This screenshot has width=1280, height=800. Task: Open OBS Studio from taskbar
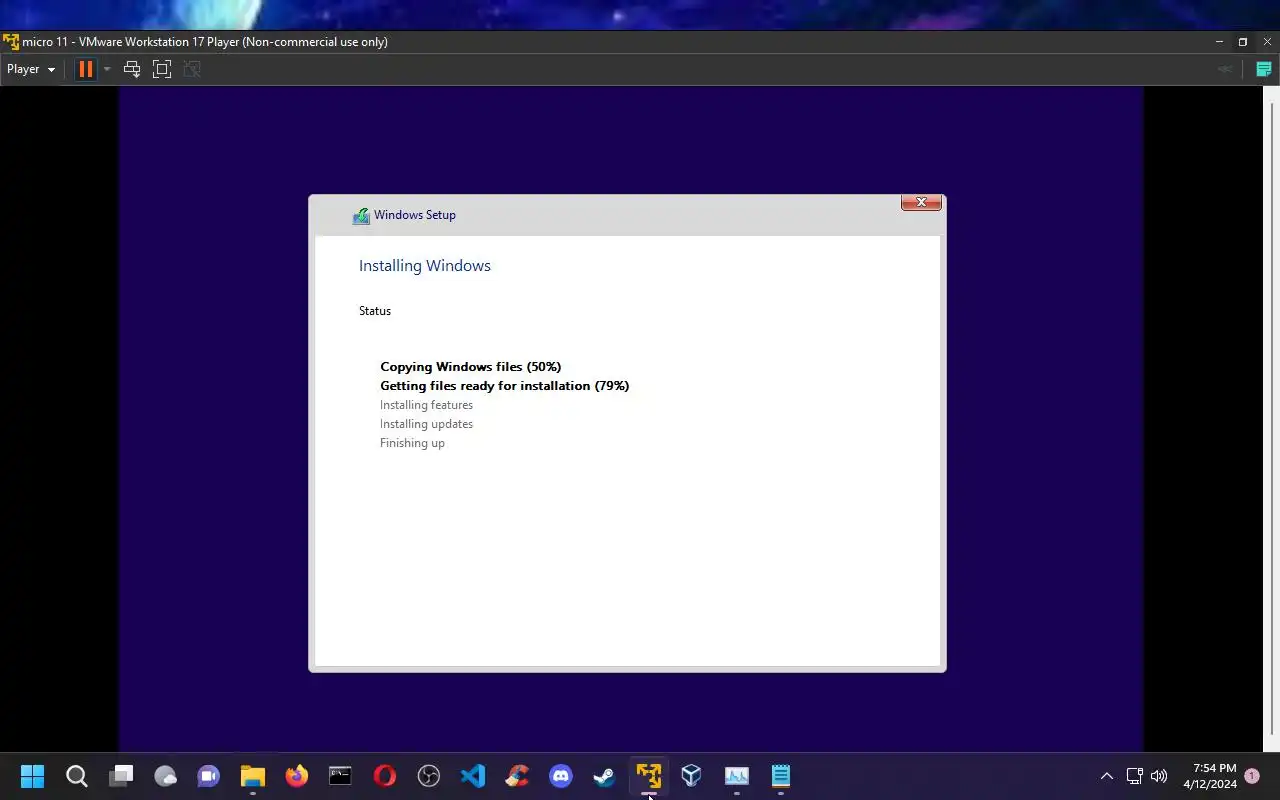point(428,776)
